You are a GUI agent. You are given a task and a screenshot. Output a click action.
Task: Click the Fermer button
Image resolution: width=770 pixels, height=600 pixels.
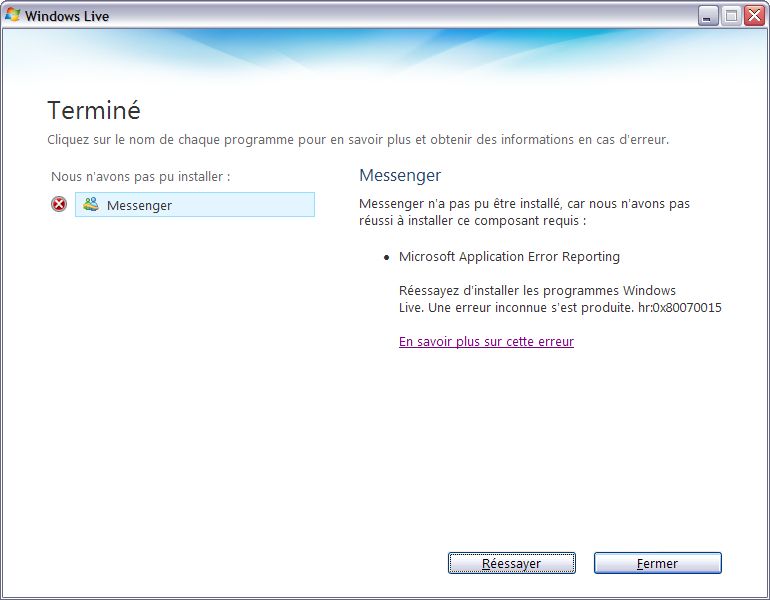point(658,563)
